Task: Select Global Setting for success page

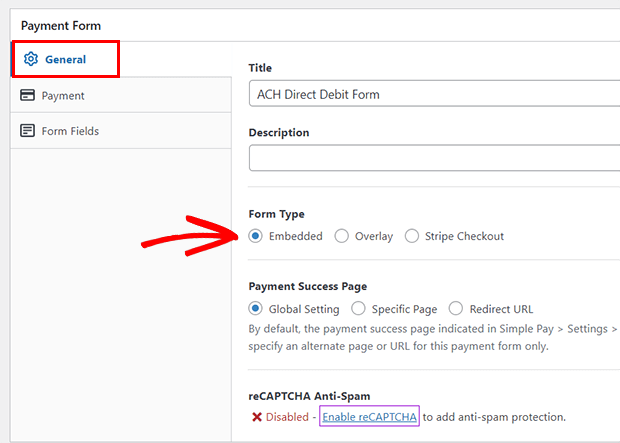Action: pos(256,309)
